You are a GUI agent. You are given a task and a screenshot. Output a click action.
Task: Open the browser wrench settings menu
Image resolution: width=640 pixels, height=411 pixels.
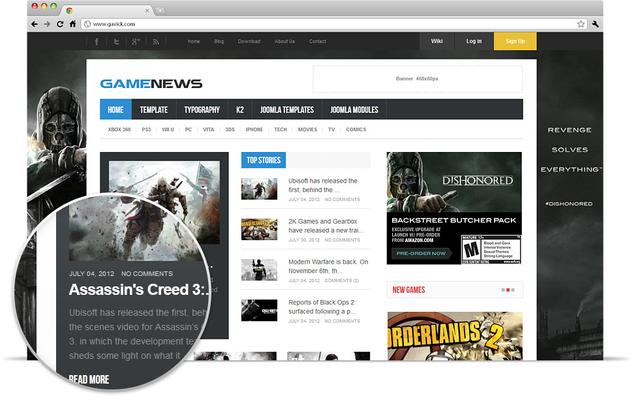click(x=595, y=24)
